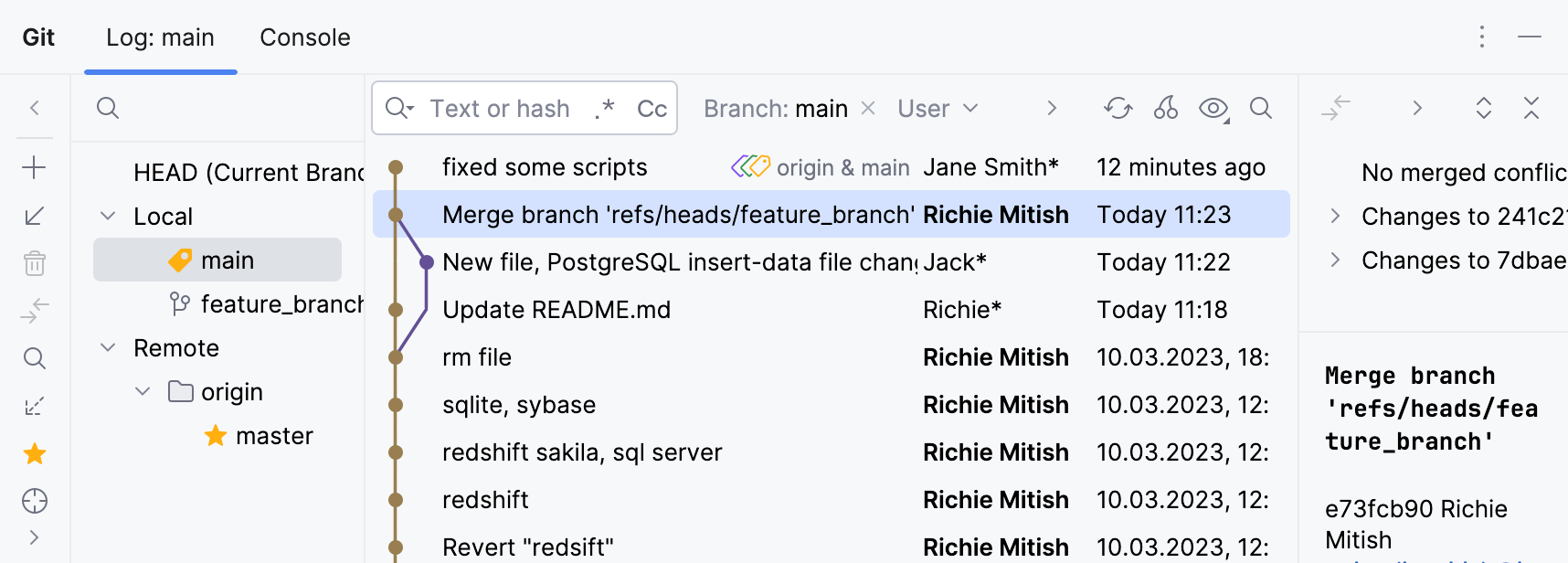1568x563 pixels.
Task: Open the User filter dropdown
Action: coord(938,109)
